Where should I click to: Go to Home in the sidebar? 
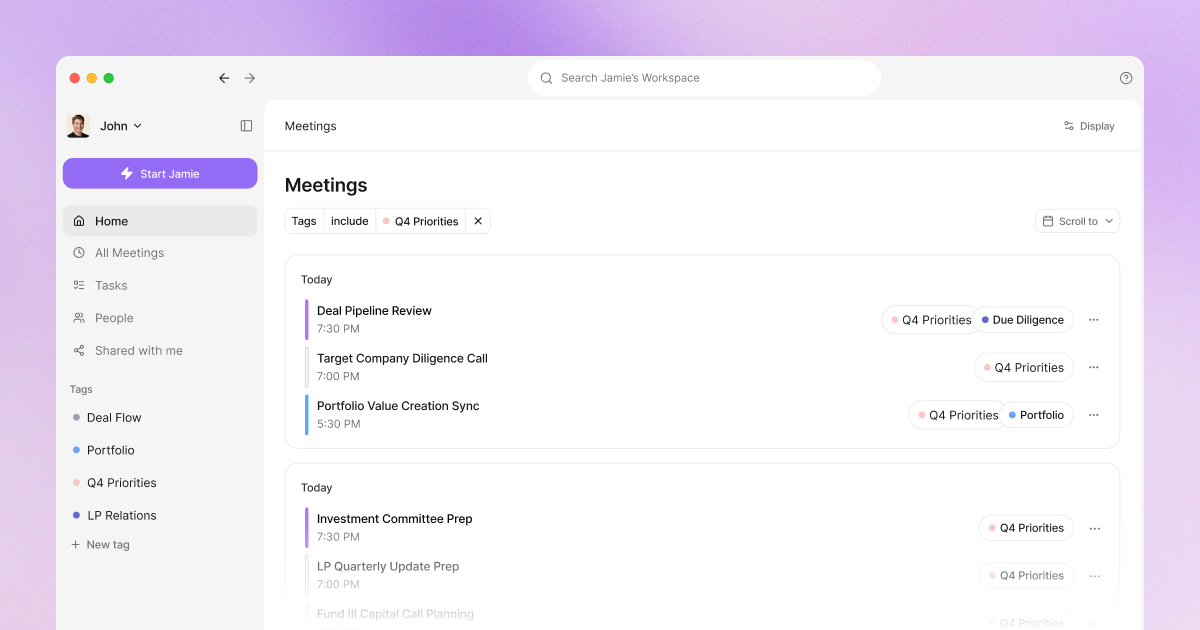tap(160, 221)
